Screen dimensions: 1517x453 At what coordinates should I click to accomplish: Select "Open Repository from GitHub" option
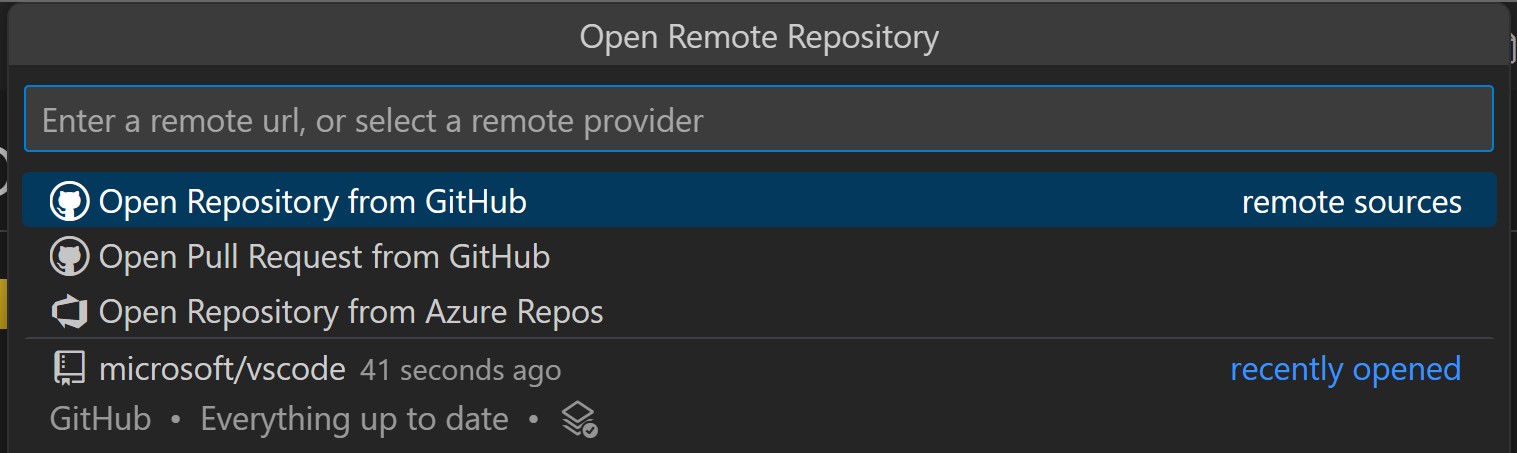312,202
